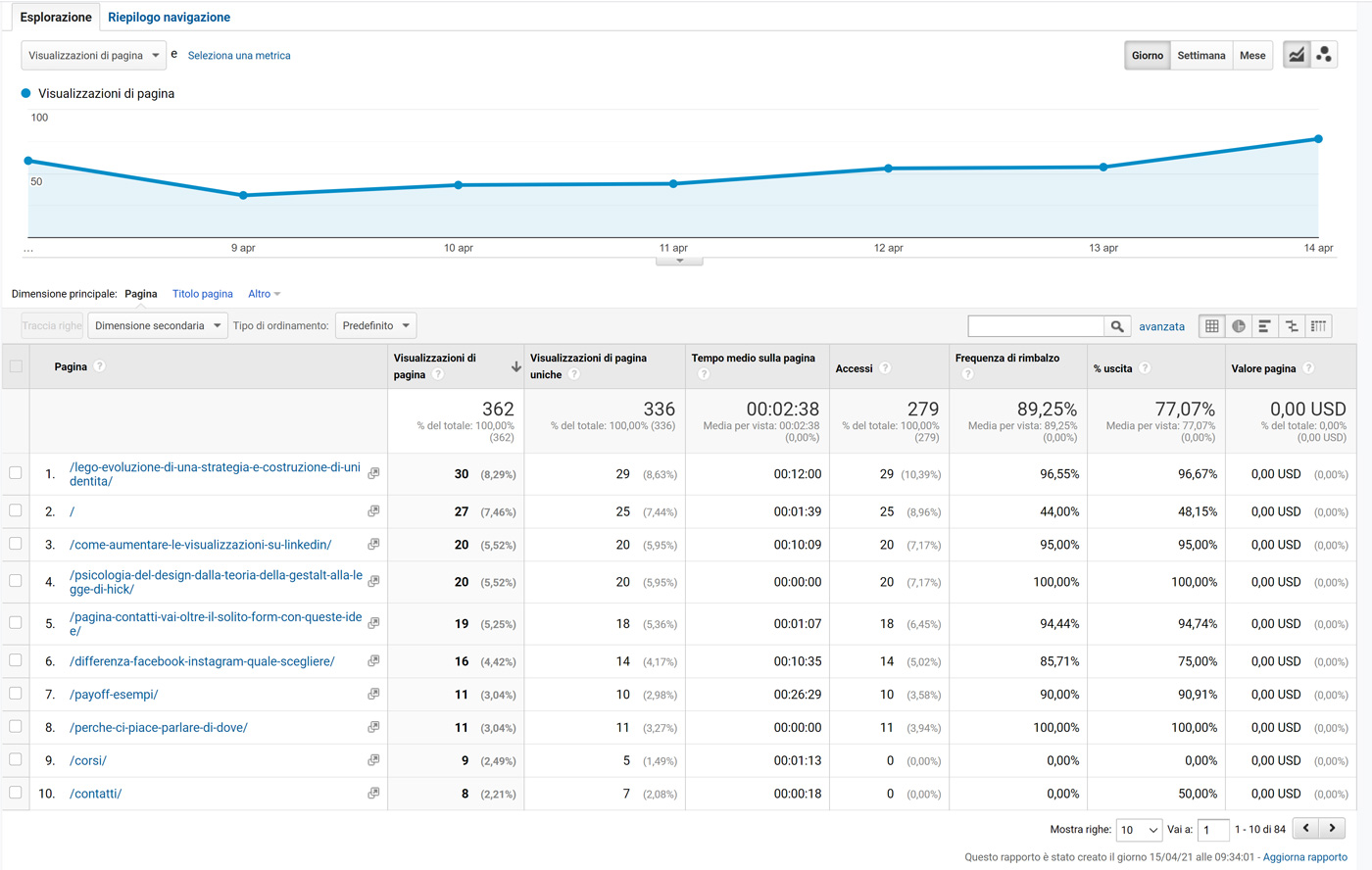Switch to the Esplorazione tab
1372x870 pixels.
[x=56, y=17]
